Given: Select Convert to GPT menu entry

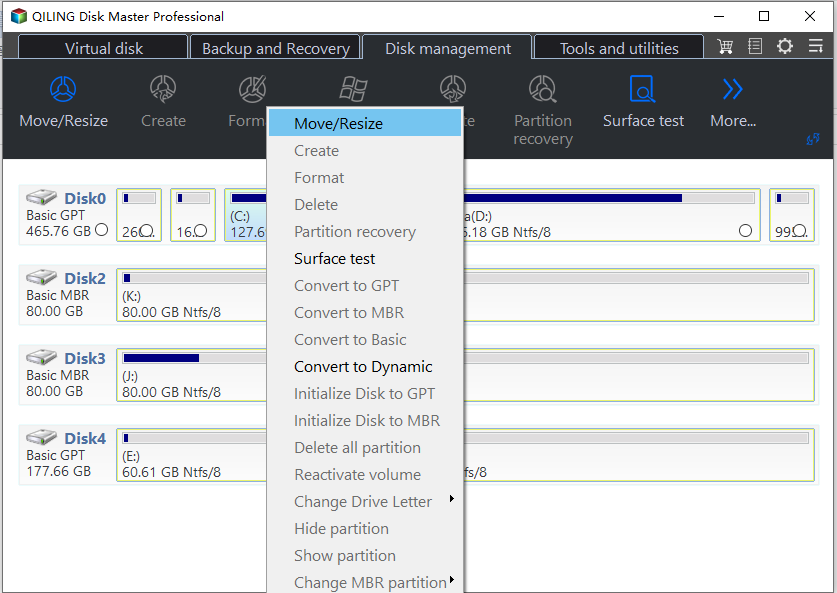Looking at the screenshot, I should click(x=365, y=286).
